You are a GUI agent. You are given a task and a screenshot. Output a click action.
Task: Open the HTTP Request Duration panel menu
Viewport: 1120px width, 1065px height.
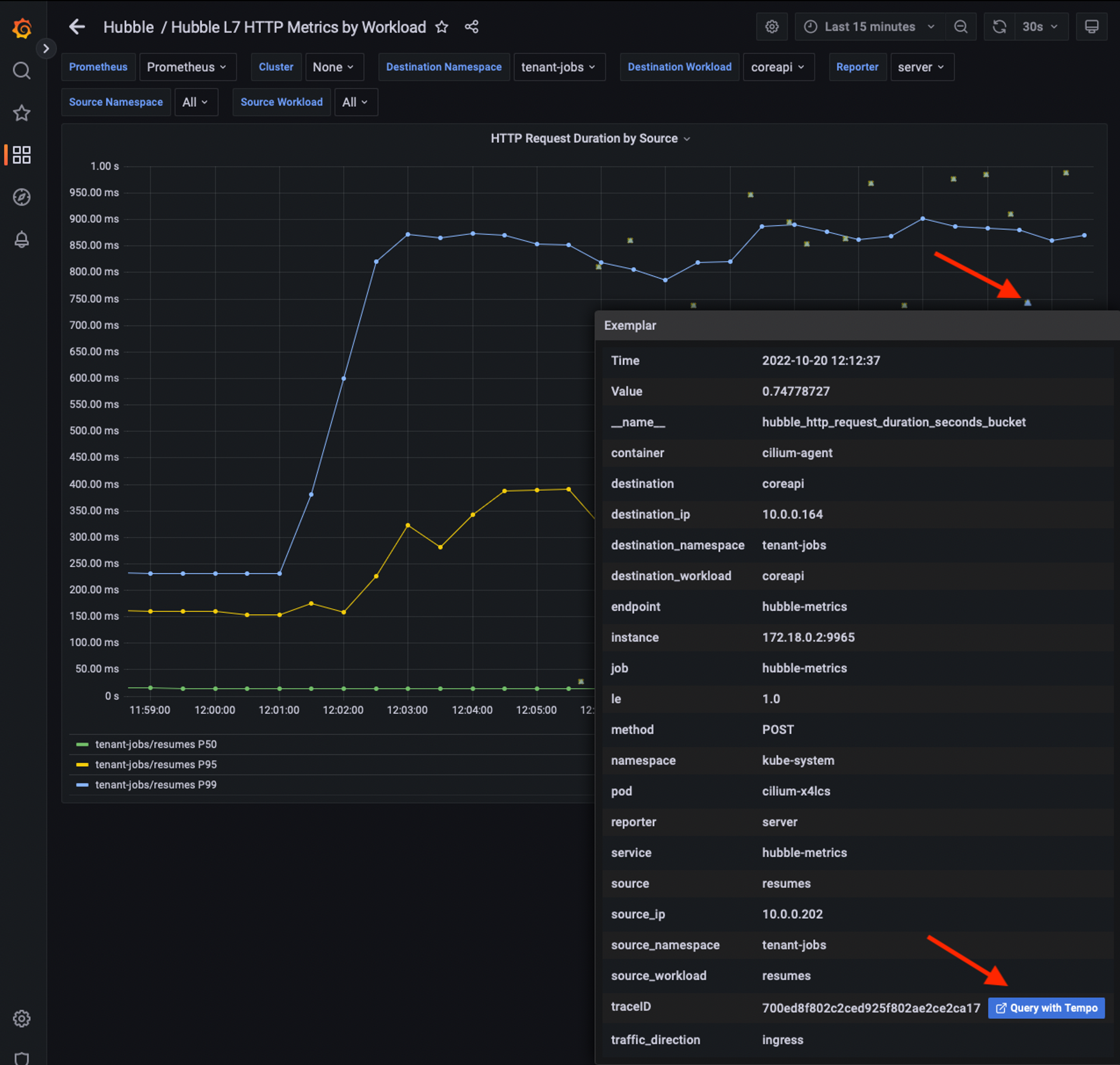coord(687,138)
